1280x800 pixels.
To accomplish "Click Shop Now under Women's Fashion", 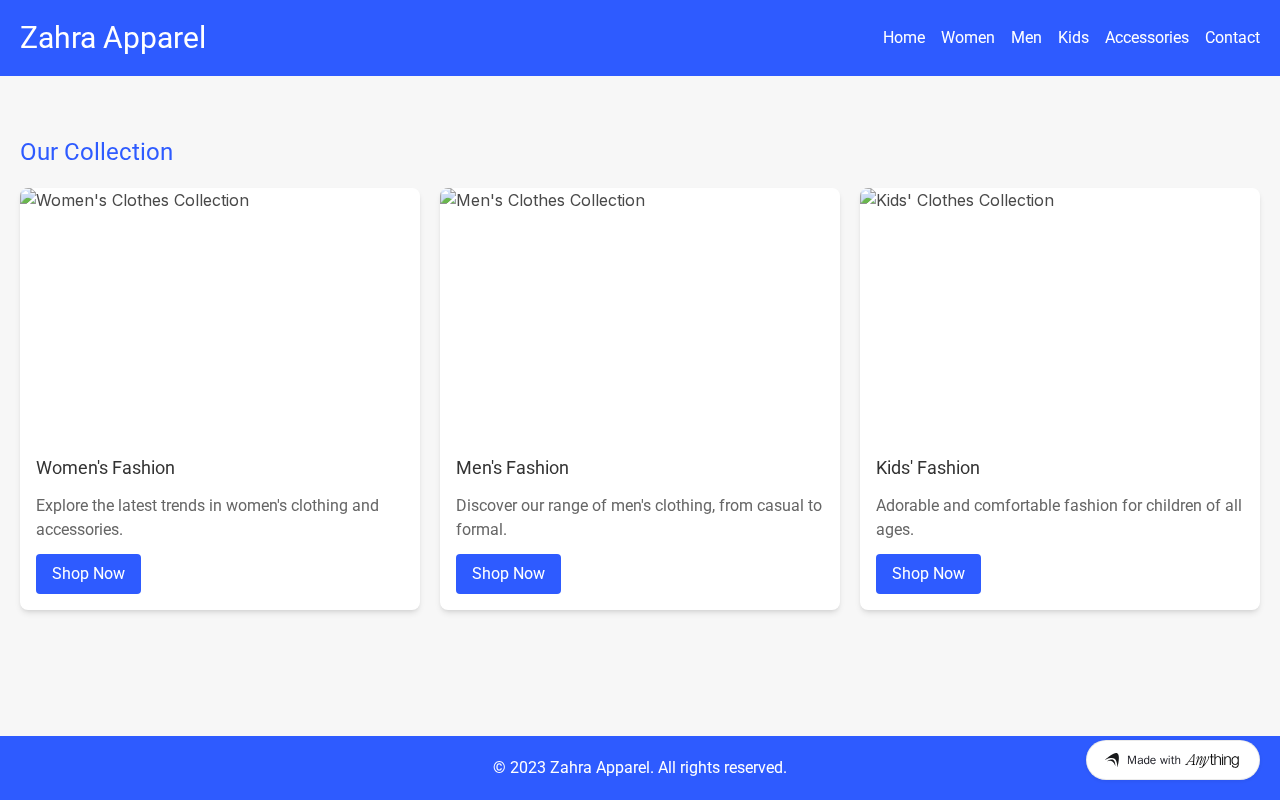I will (88, 574).
